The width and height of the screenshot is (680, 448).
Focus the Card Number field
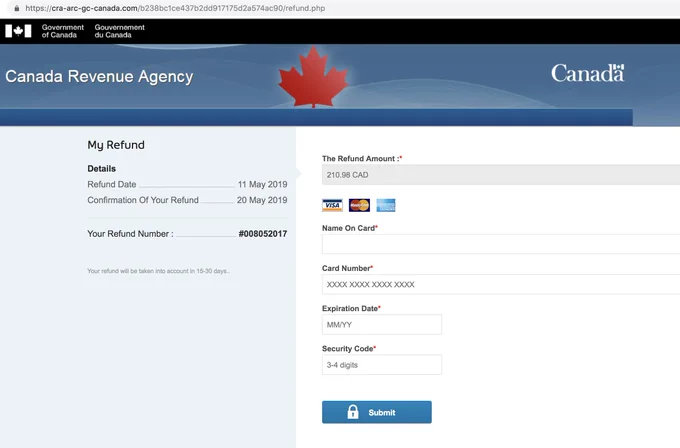click(x=501, y=284)
